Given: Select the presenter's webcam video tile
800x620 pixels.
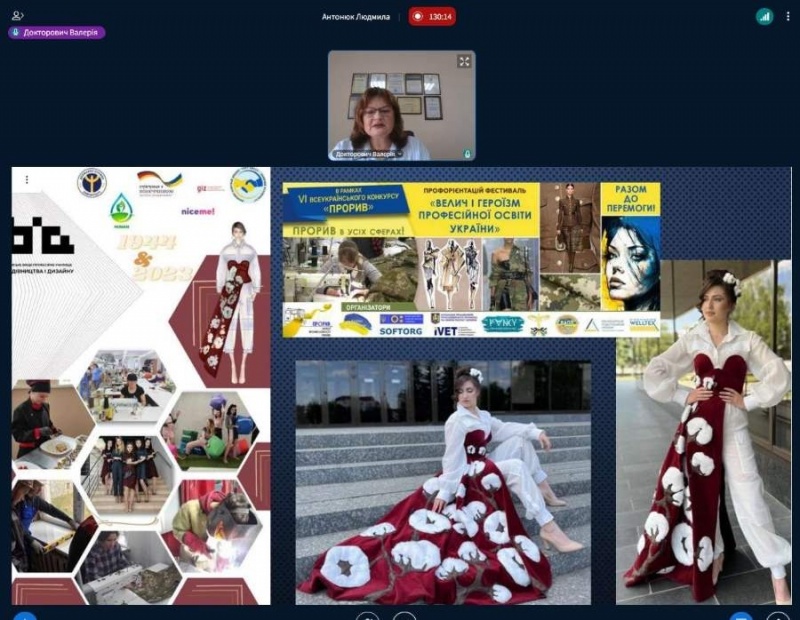Looking at the screenshot, I should click(401, 105).
